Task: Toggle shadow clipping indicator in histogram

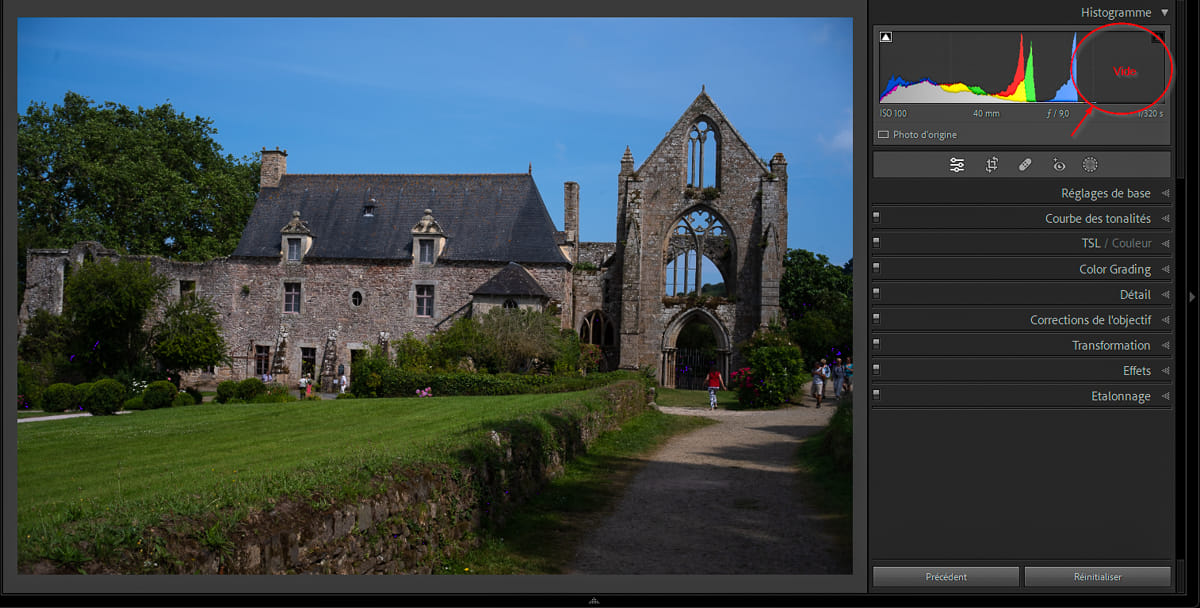Action: (x=886, y=38)
